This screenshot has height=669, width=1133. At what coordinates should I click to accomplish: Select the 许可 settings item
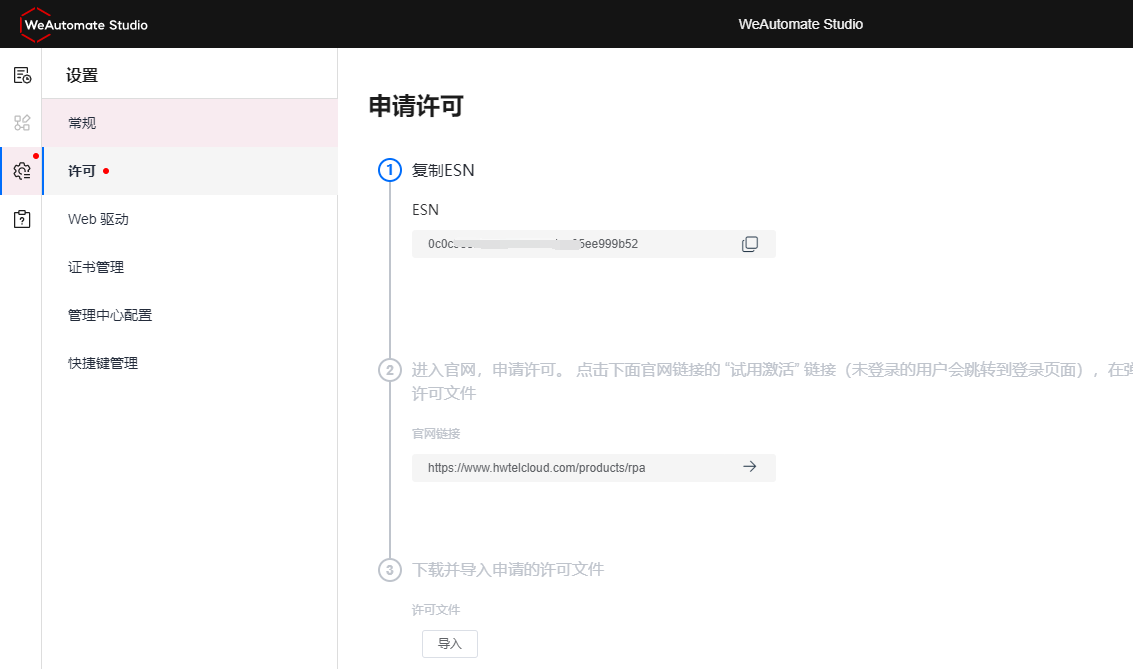(x=189, y=171)
